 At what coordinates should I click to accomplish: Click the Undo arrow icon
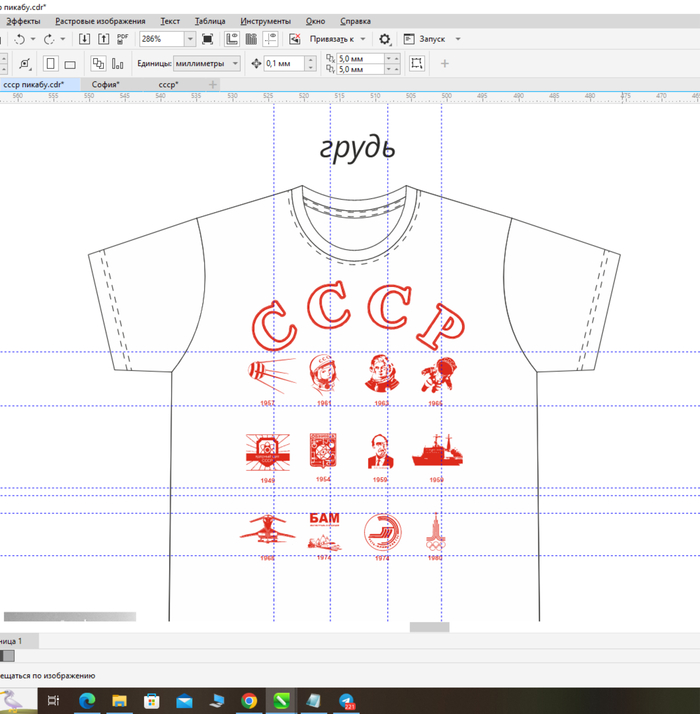(20, 40)
